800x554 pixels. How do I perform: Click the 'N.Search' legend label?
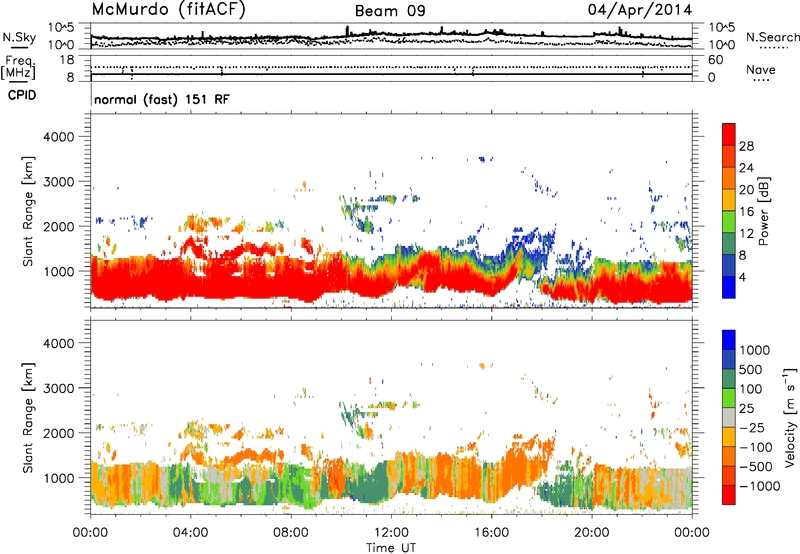coord(772,37)
